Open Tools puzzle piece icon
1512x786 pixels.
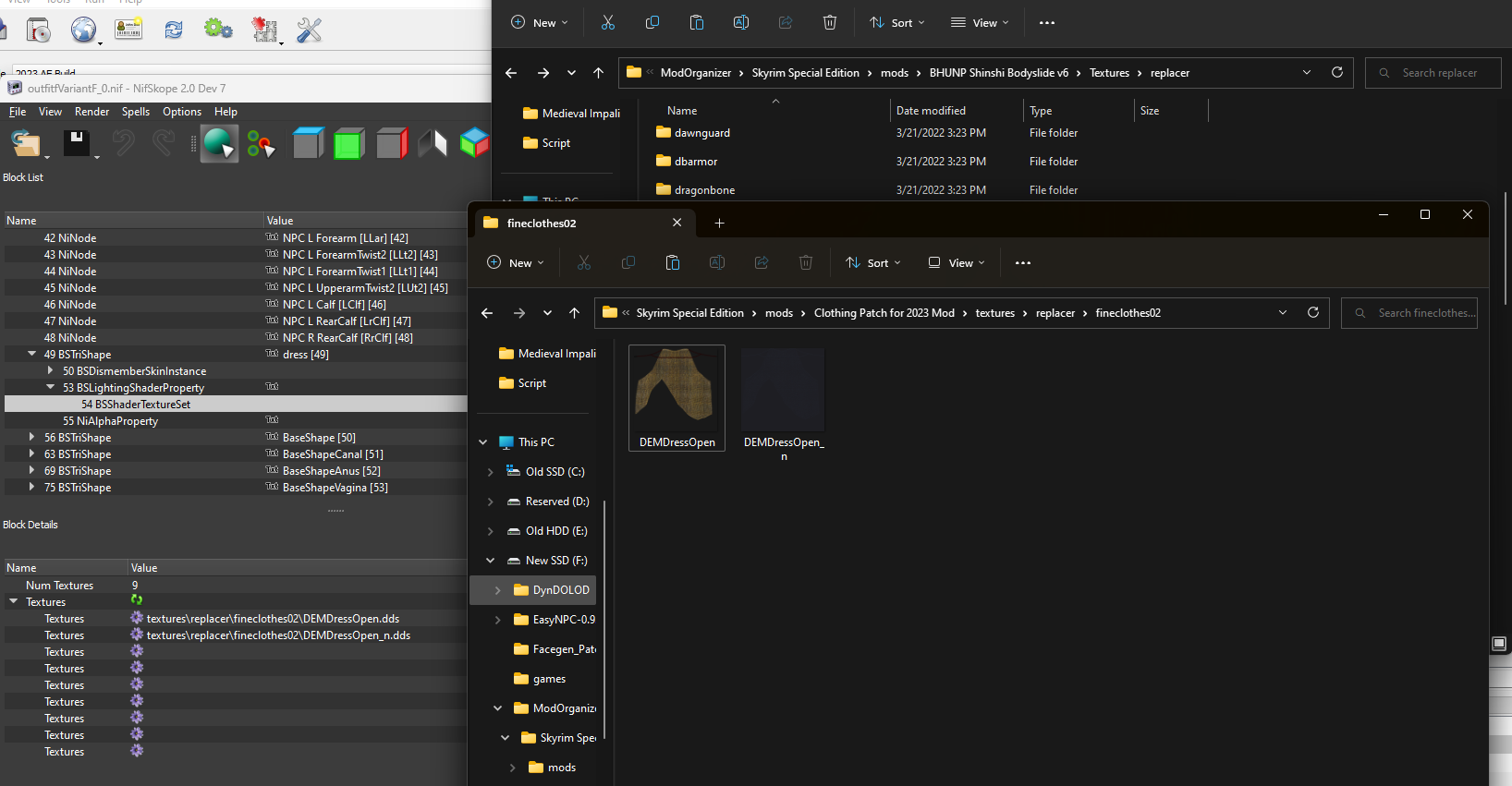[264, 30]
